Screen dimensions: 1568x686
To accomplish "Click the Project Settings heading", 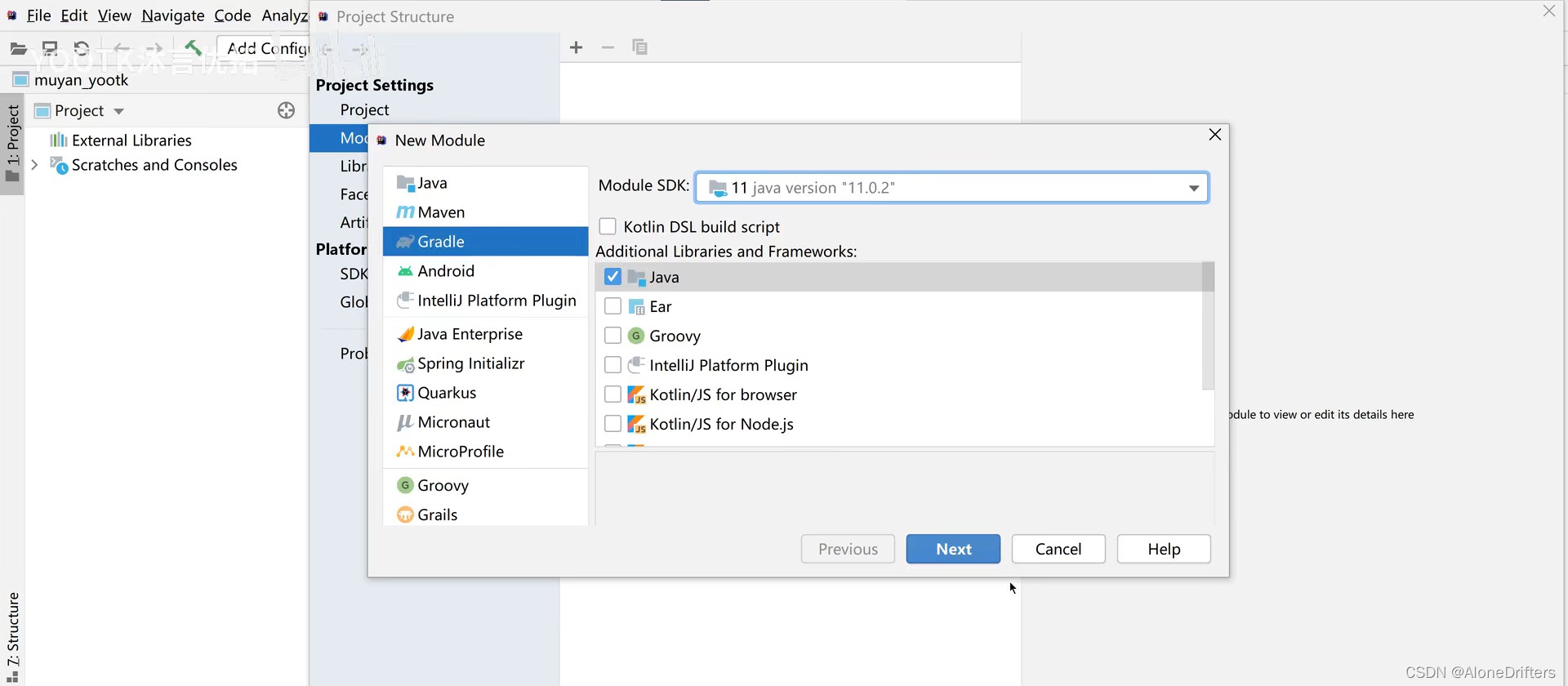I will click(x=375, y=85).
